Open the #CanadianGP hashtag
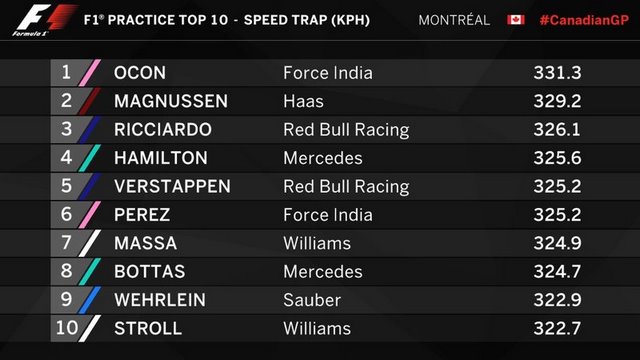 click(x=584, y=20)
